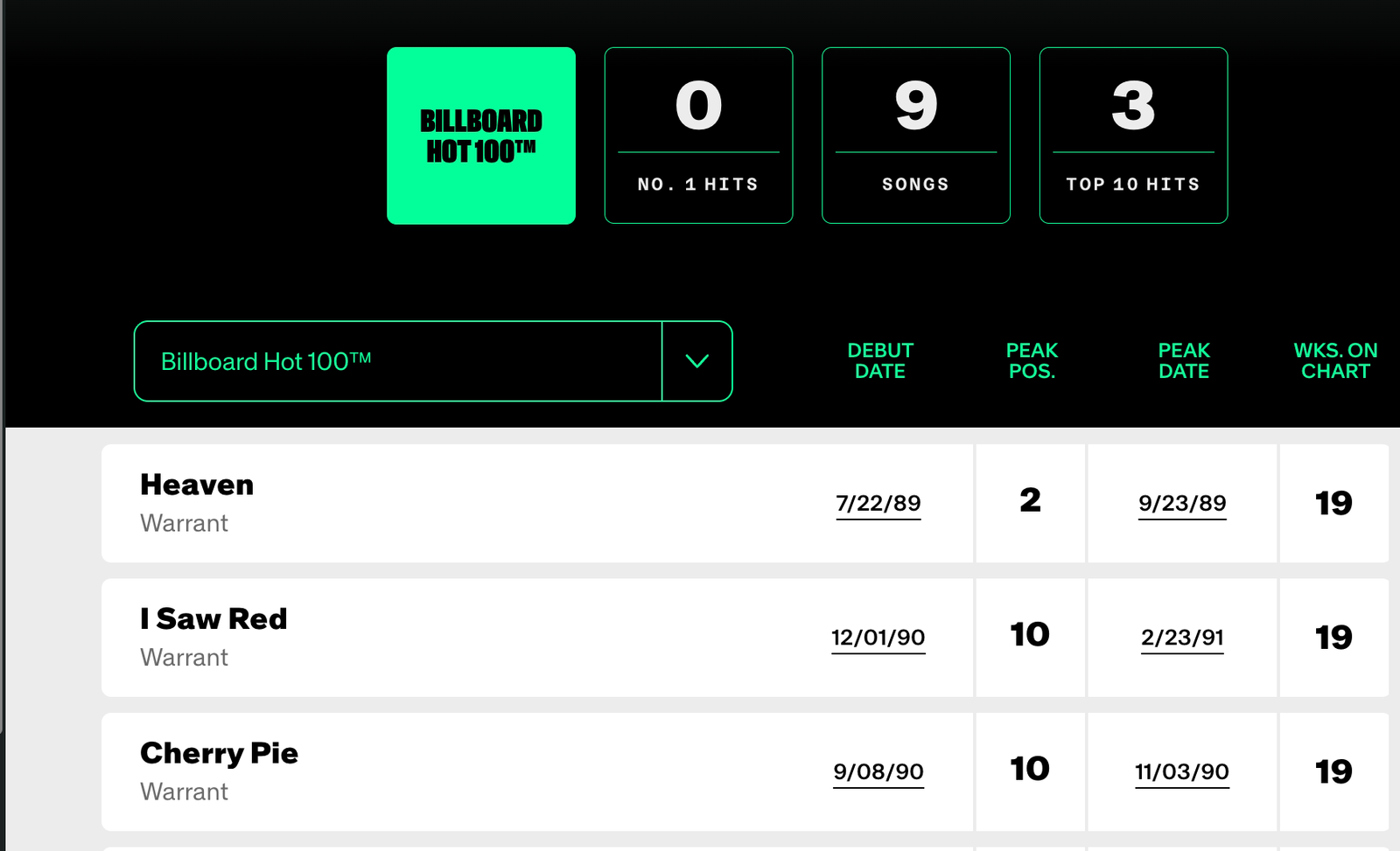Click the I Saw Red song title
Image resolution: width=1400 pixels, height=851 pixels.
point(213,618)
